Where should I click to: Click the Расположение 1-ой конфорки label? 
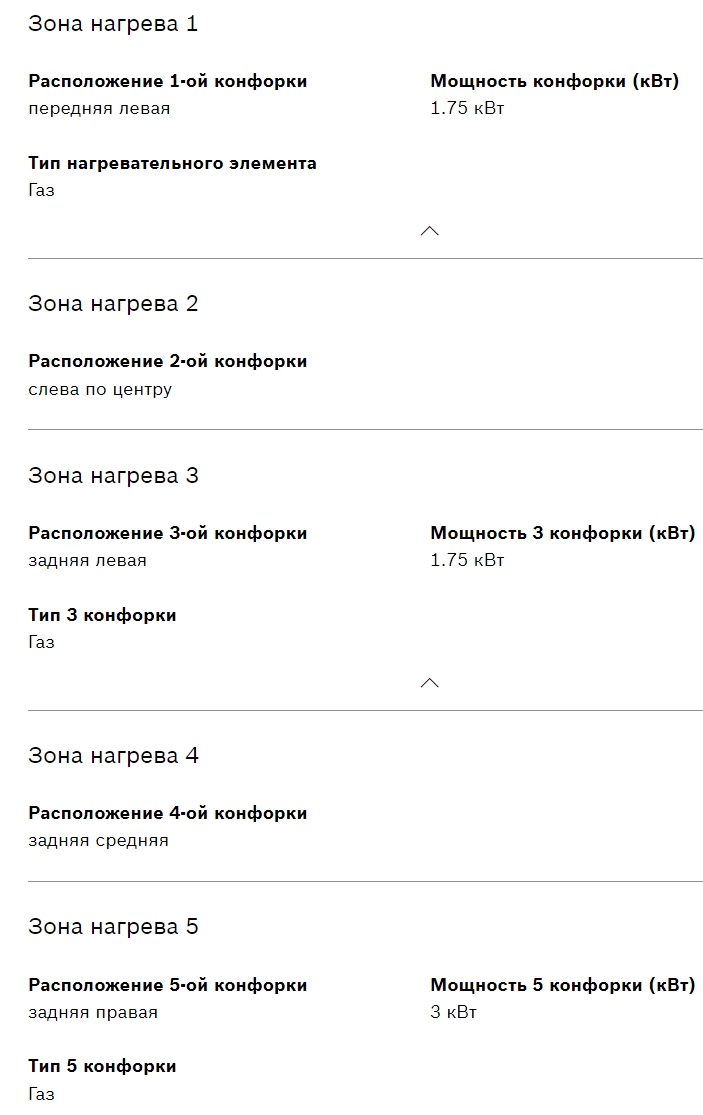168,81
